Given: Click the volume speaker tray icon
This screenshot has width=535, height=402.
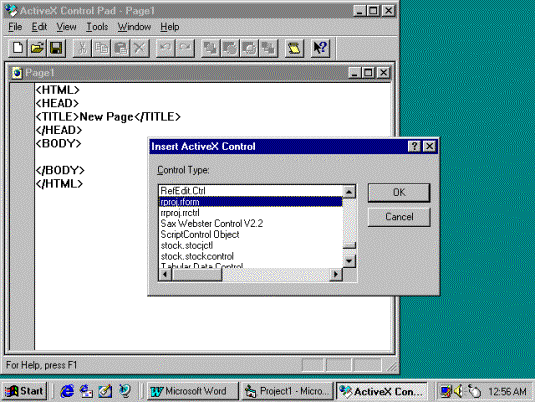Looking at the screenshot, I should pyautogui.click(x=458, y=391).
